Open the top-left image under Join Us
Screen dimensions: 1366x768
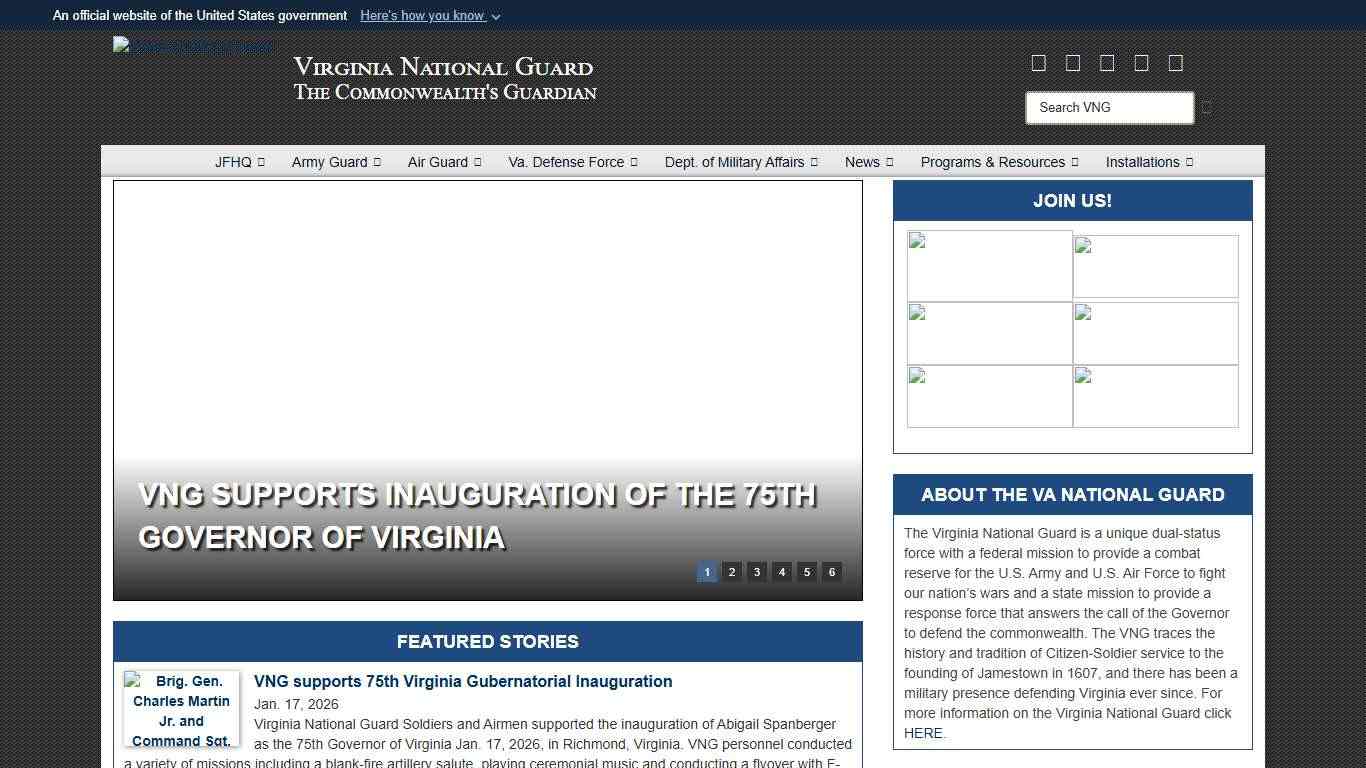pyautogui.click(x=989, y=266)
